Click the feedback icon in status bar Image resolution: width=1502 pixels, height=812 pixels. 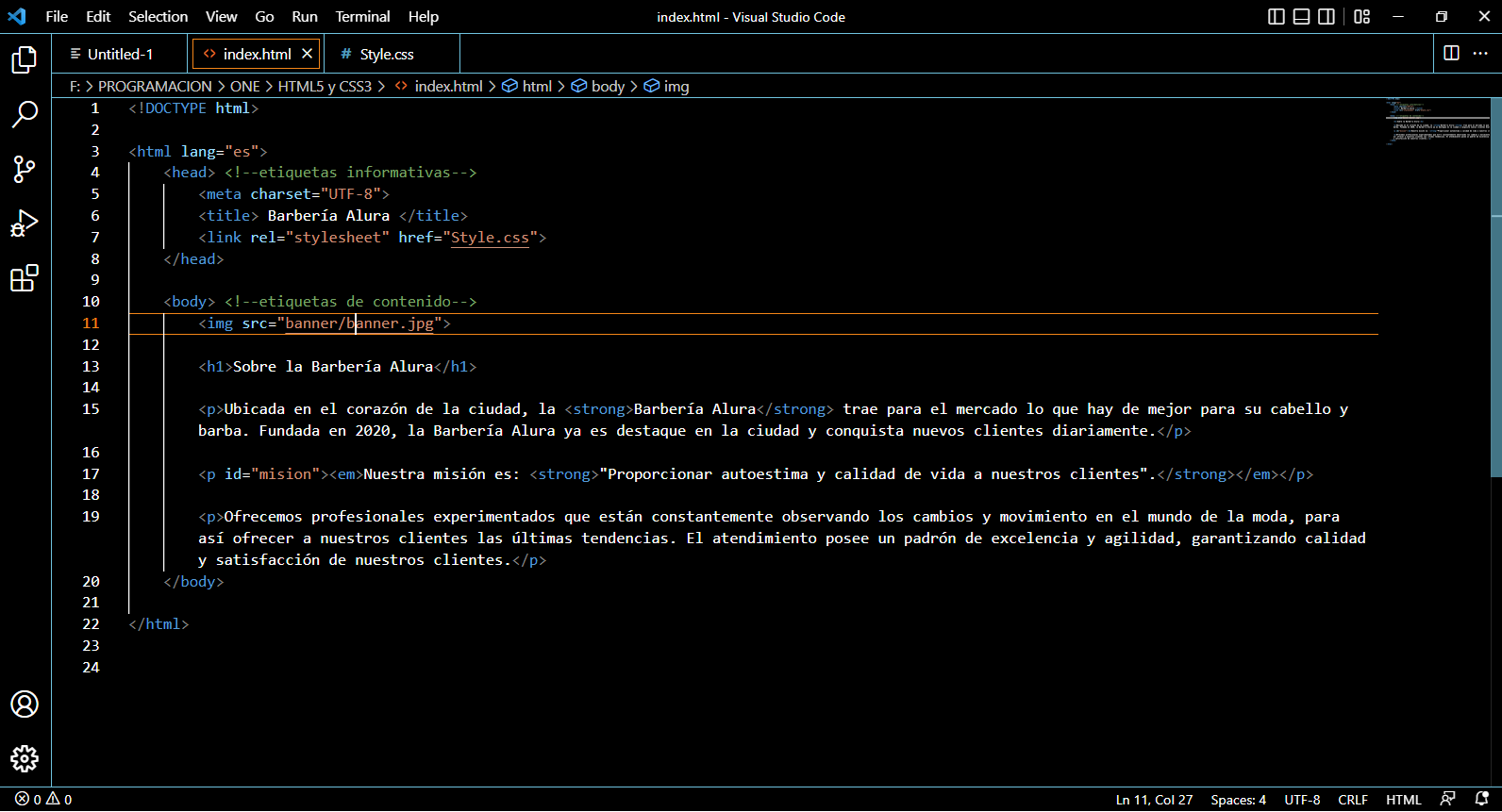(x=1448, y=800)
